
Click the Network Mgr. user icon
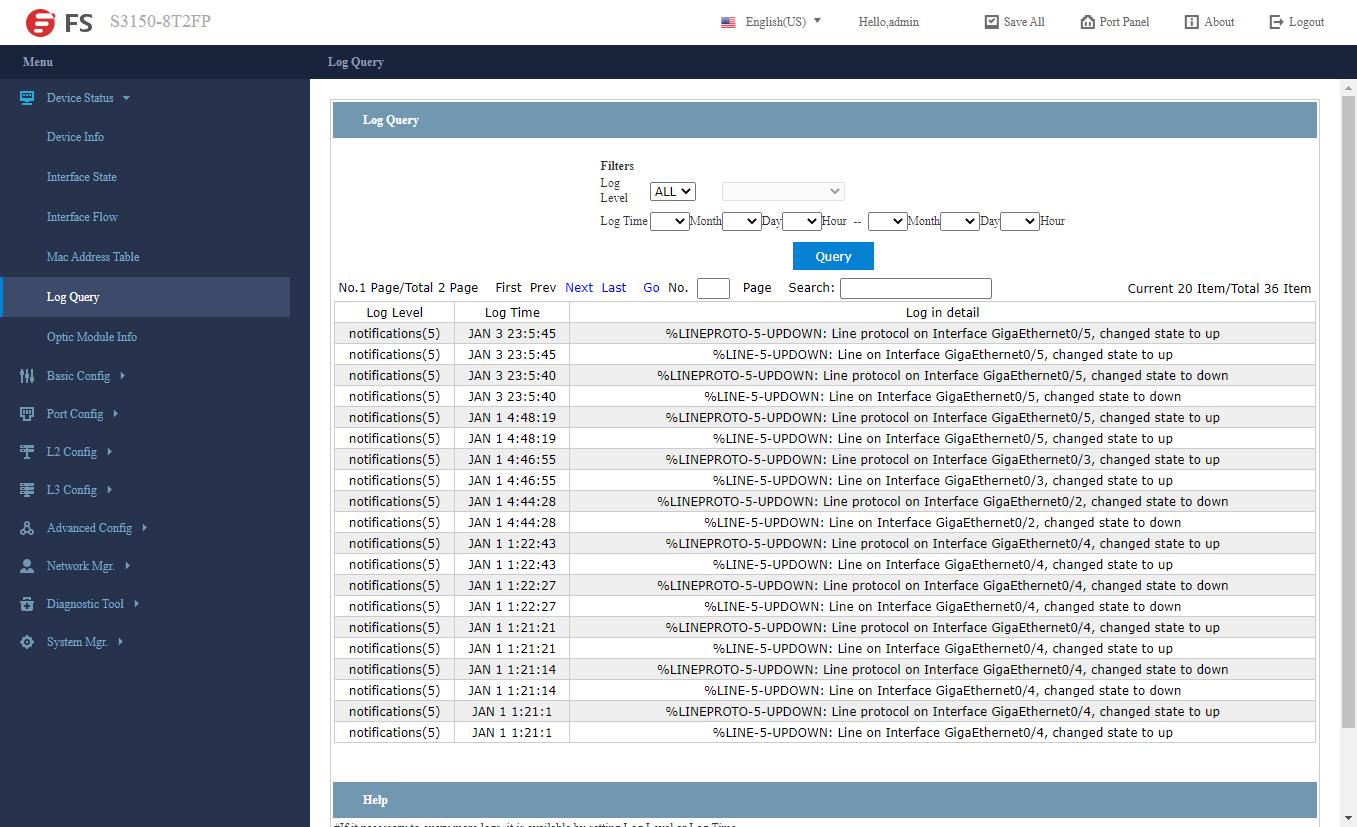27,566
